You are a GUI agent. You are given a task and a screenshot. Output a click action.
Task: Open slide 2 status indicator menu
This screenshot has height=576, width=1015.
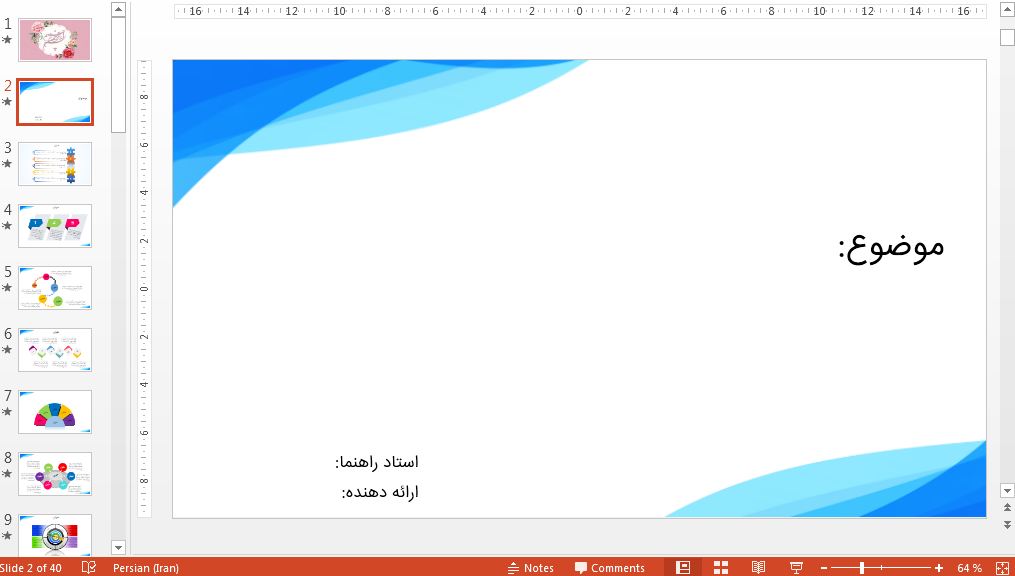8,101
